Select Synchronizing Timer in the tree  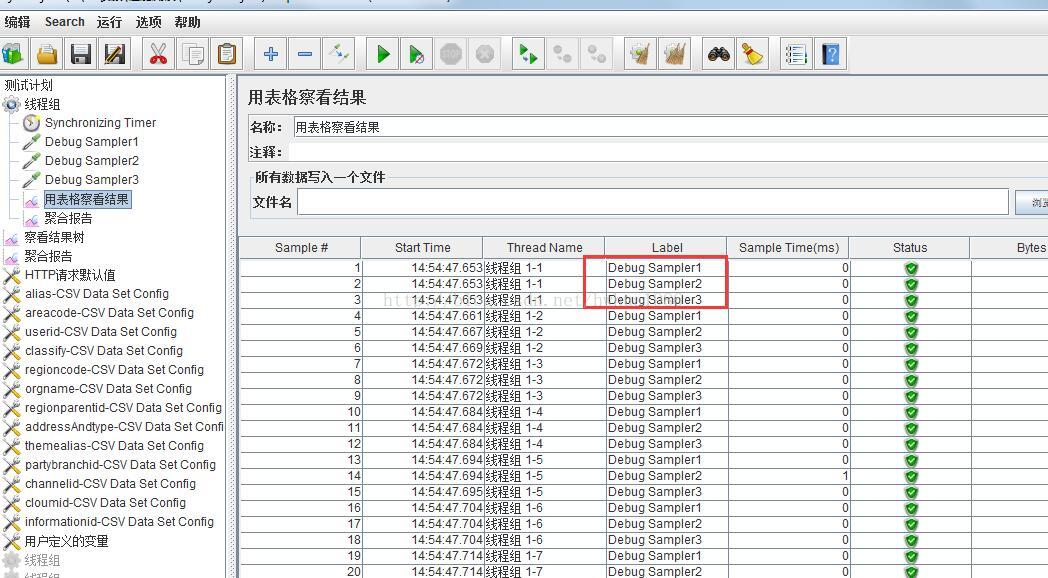pyautogui.click(x=100, y=123)
